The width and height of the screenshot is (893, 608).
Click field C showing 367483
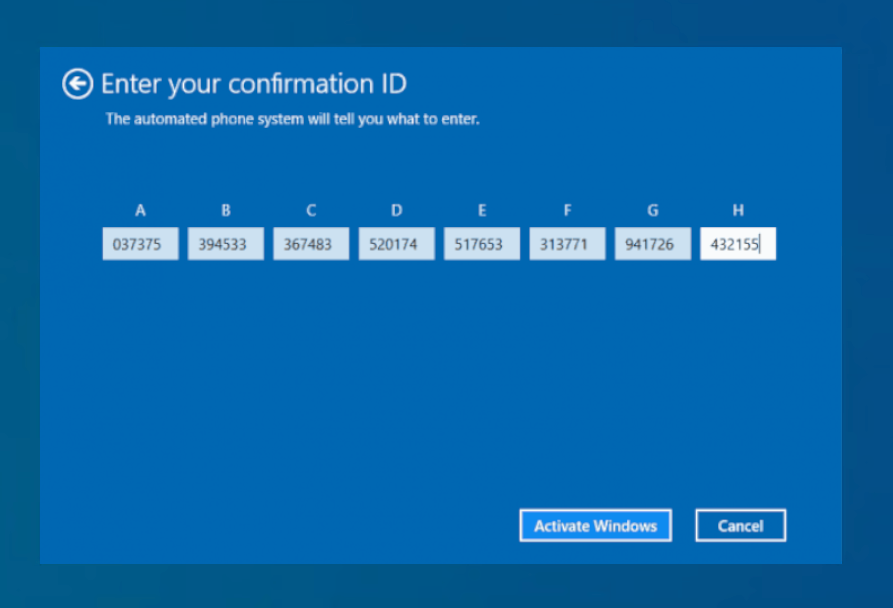tap(311, 244)
